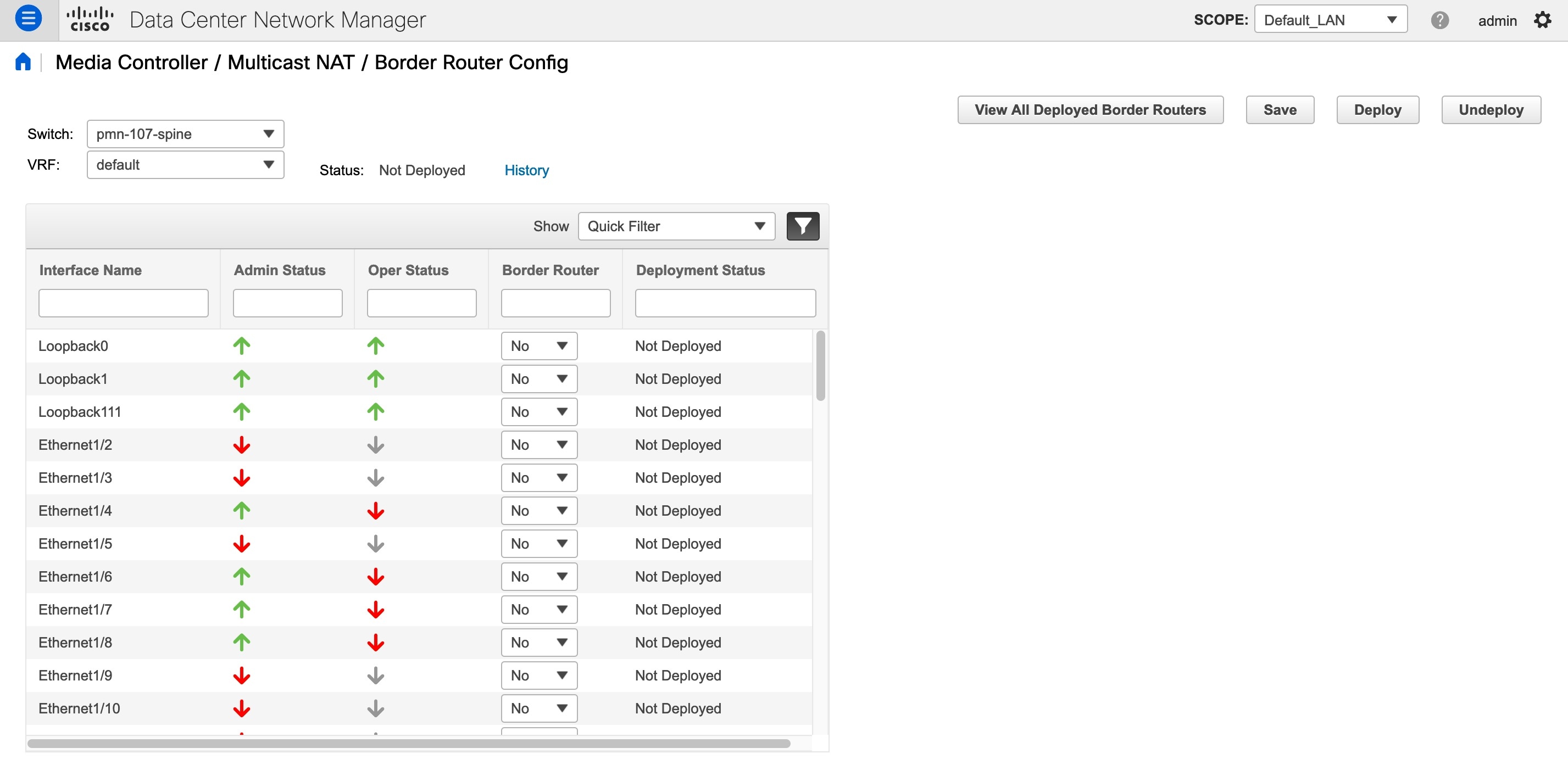Click the admin user label

point(1497,21)
